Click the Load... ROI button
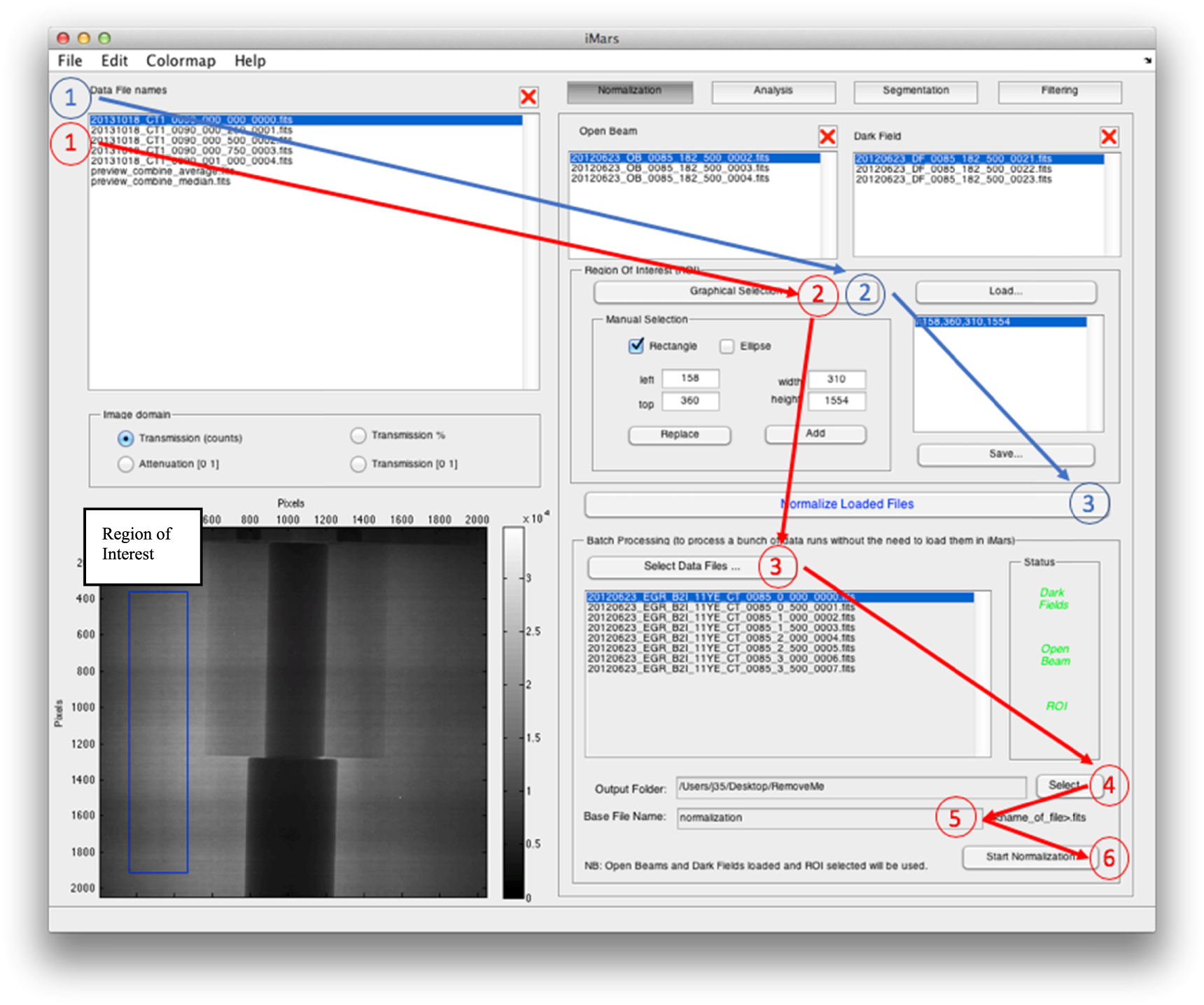 [x=1006, y=291]
